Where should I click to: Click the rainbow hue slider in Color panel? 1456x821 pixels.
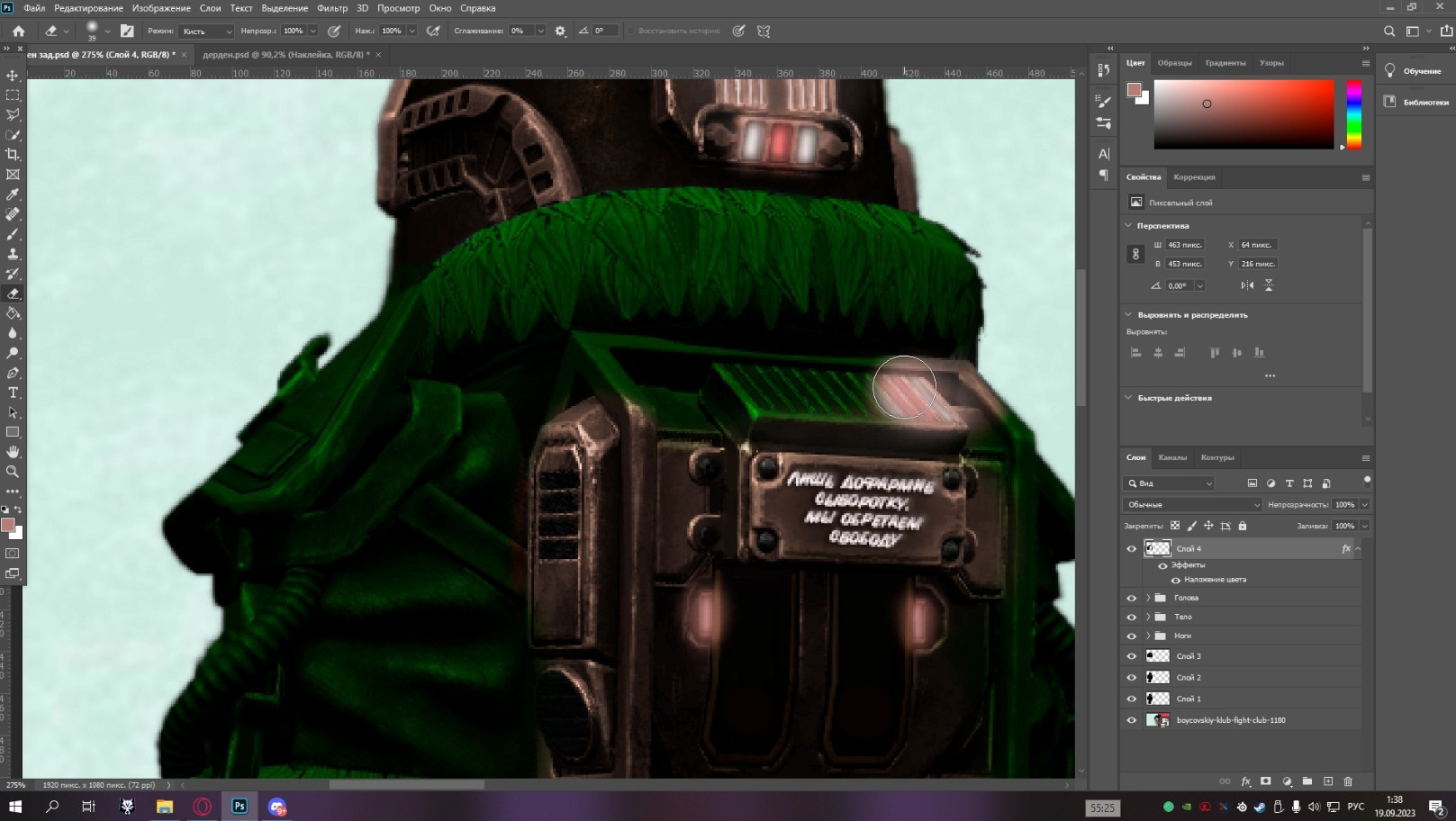pos(1353,114)
